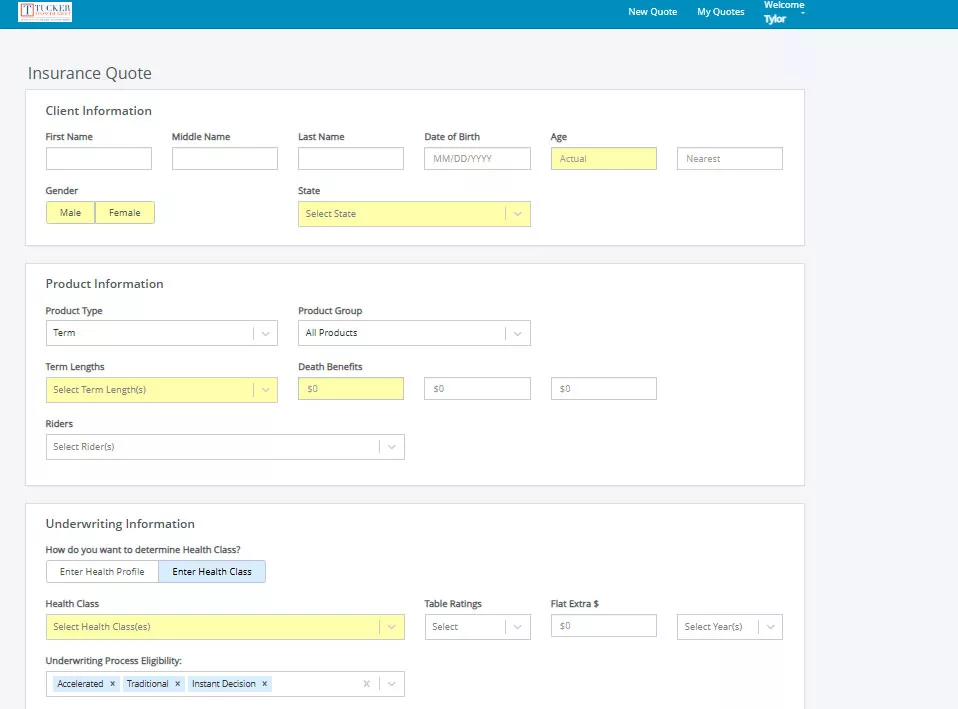Go to New Quote in navigation

click(x=652, y=12)
